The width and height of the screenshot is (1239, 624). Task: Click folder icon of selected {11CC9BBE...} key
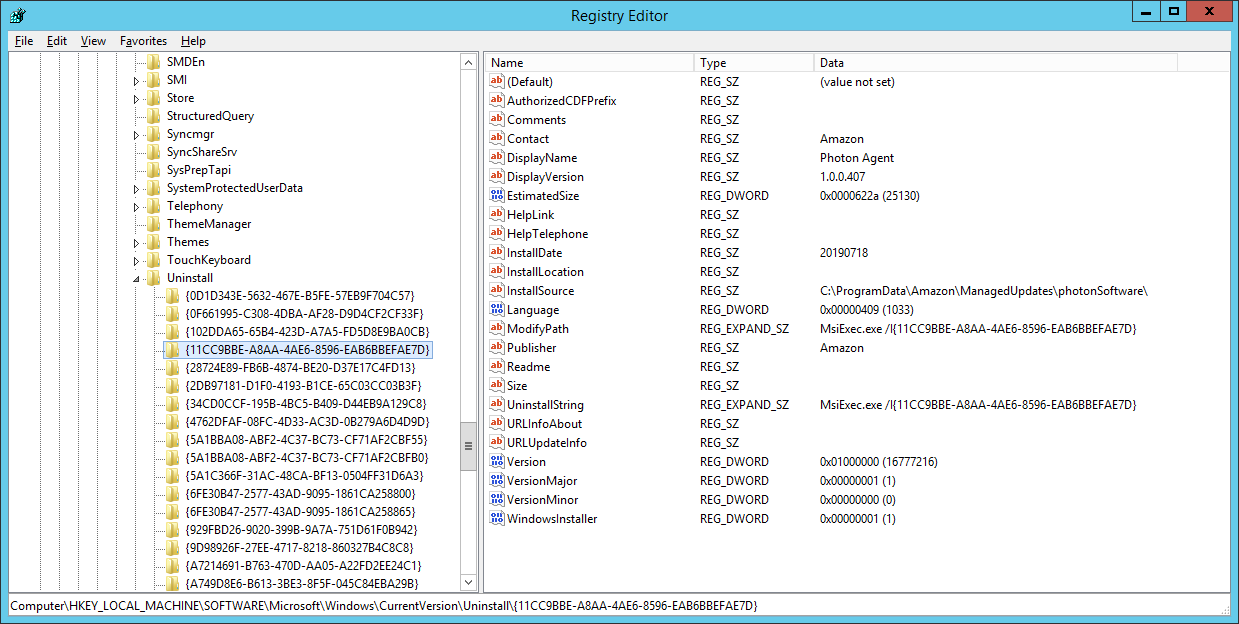click(172, 350)
